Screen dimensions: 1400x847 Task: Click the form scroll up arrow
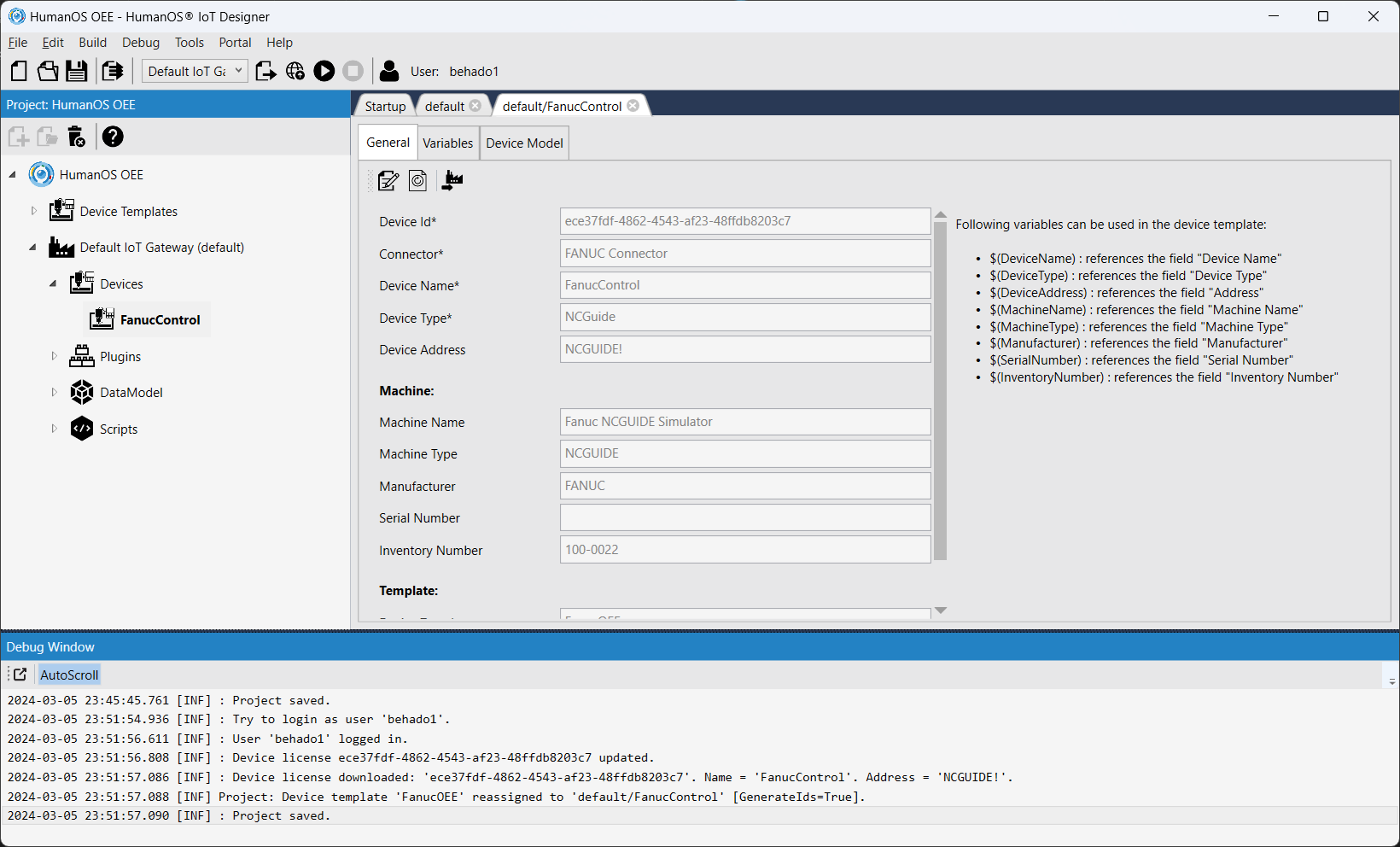(x=941, y=215)
